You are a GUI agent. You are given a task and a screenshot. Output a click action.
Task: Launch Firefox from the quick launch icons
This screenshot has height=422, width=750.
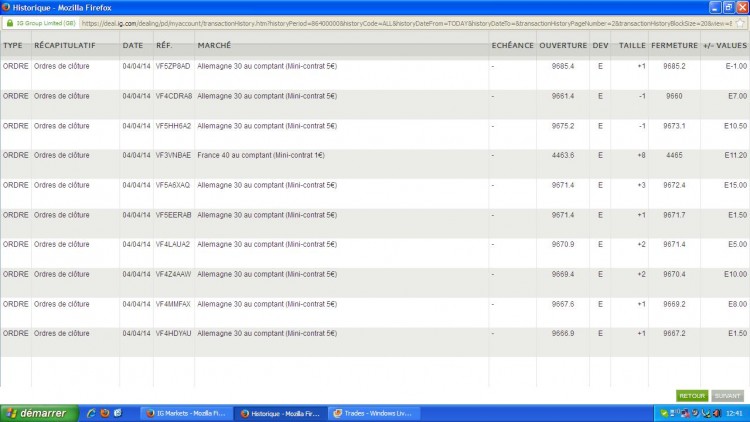pos(104,413)
